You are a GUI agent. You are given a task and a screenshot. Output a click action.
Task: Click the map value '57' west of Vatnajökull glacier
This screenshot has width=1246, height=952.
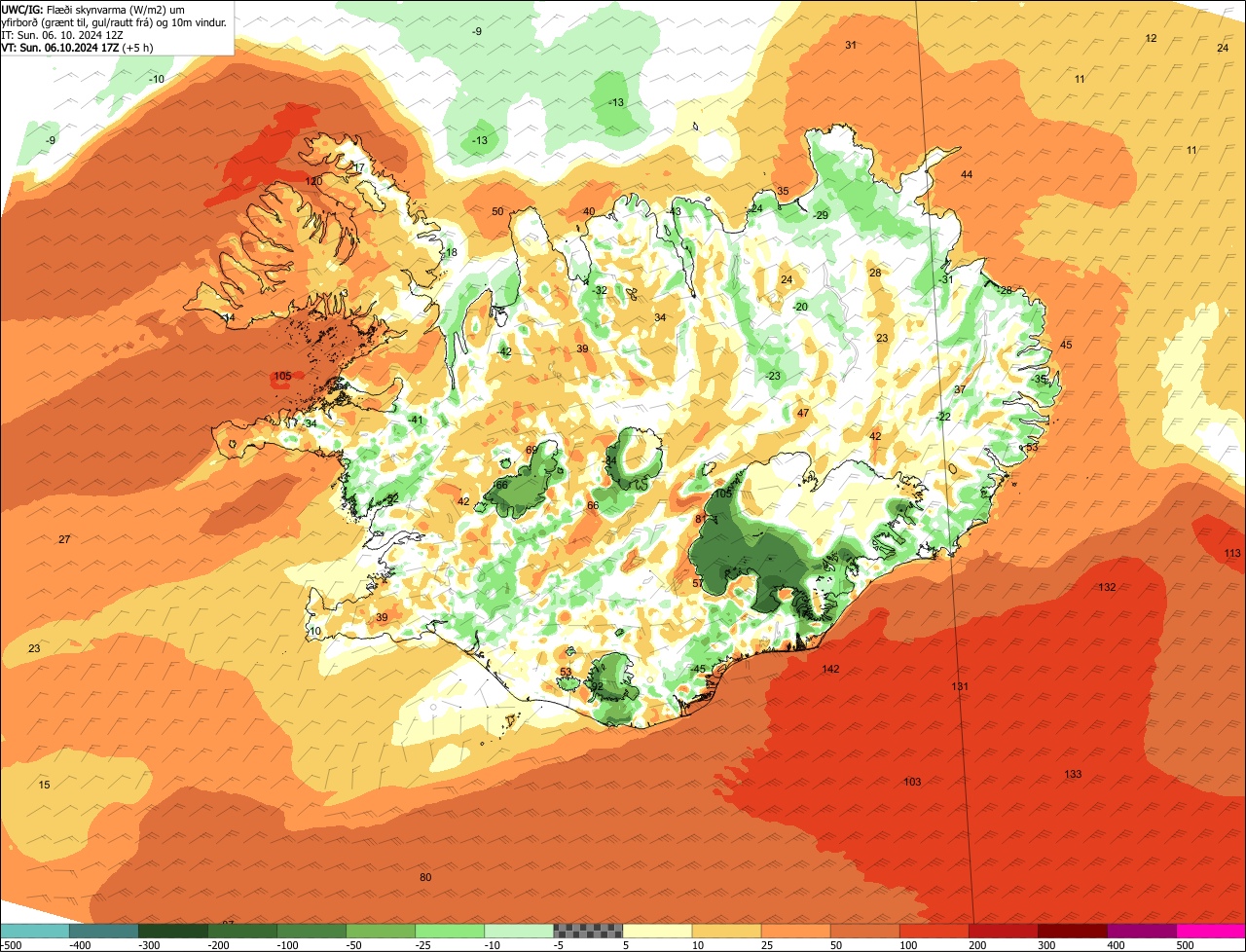pyautogui.click(x=698, y=583)
